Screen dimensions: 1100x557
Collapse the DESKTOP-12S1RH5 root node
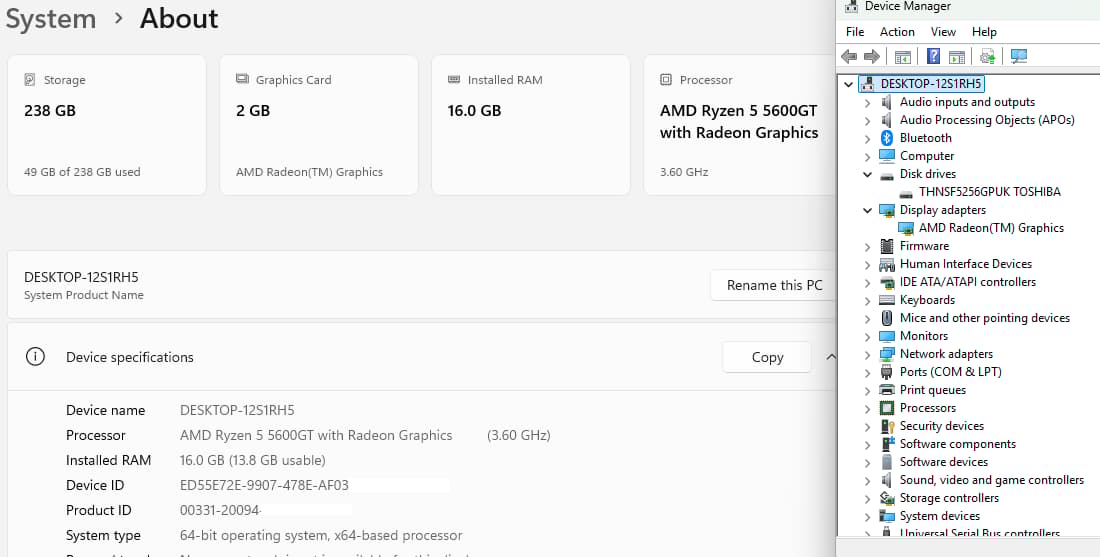click(x=848, y=84)
